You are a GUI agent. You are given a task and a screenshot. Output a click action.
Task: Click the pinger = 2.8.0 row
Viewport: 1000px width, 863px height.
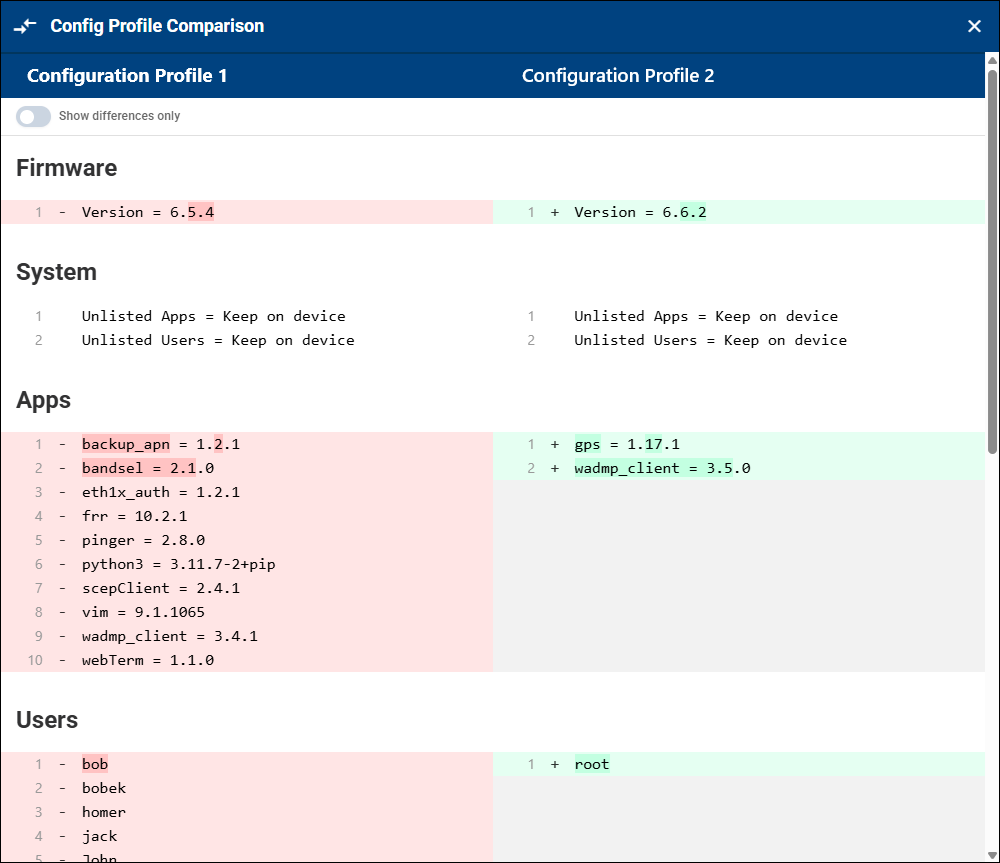(247, 540)
